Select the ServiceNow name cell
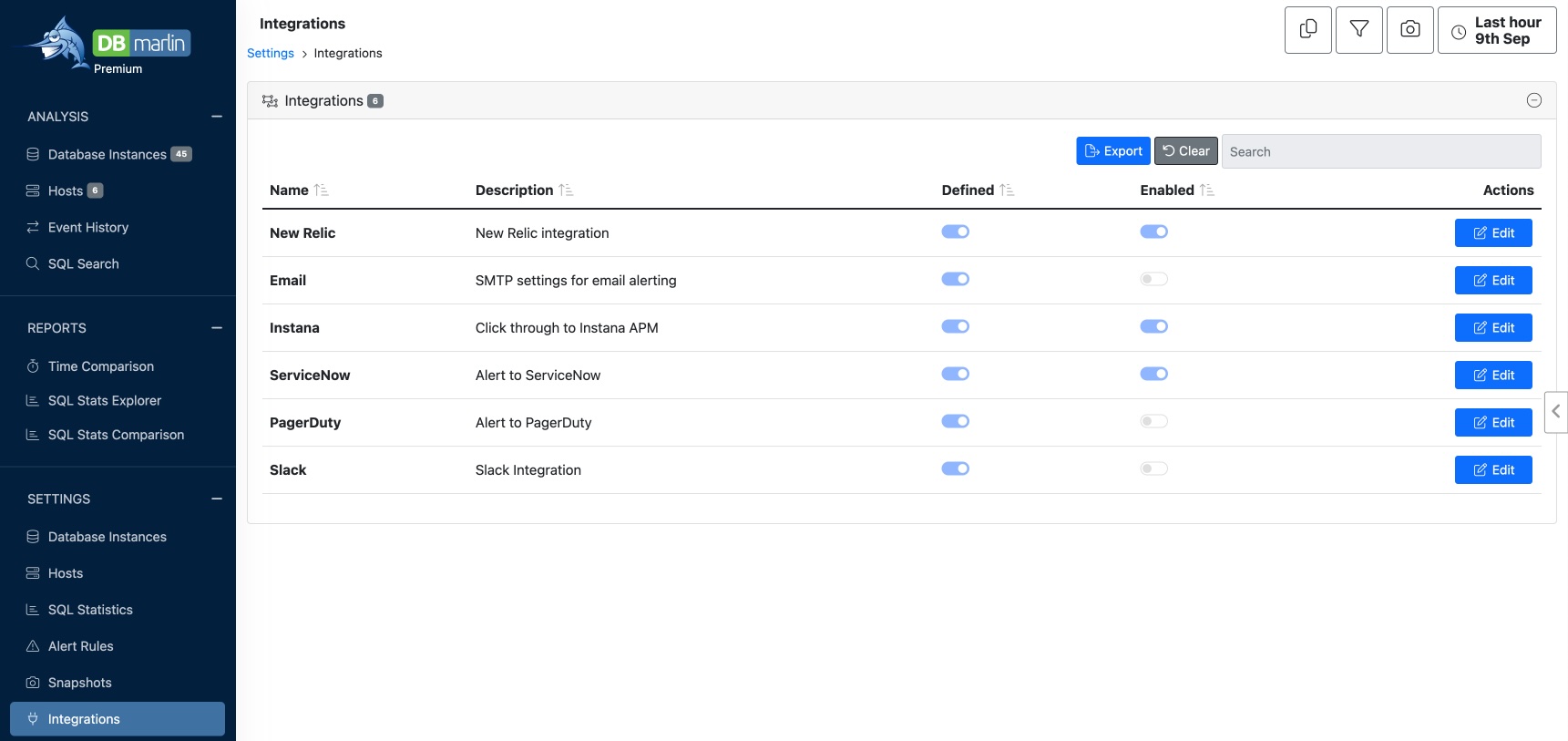This screenshot has width=1568, height=741. tap(310, 375)
